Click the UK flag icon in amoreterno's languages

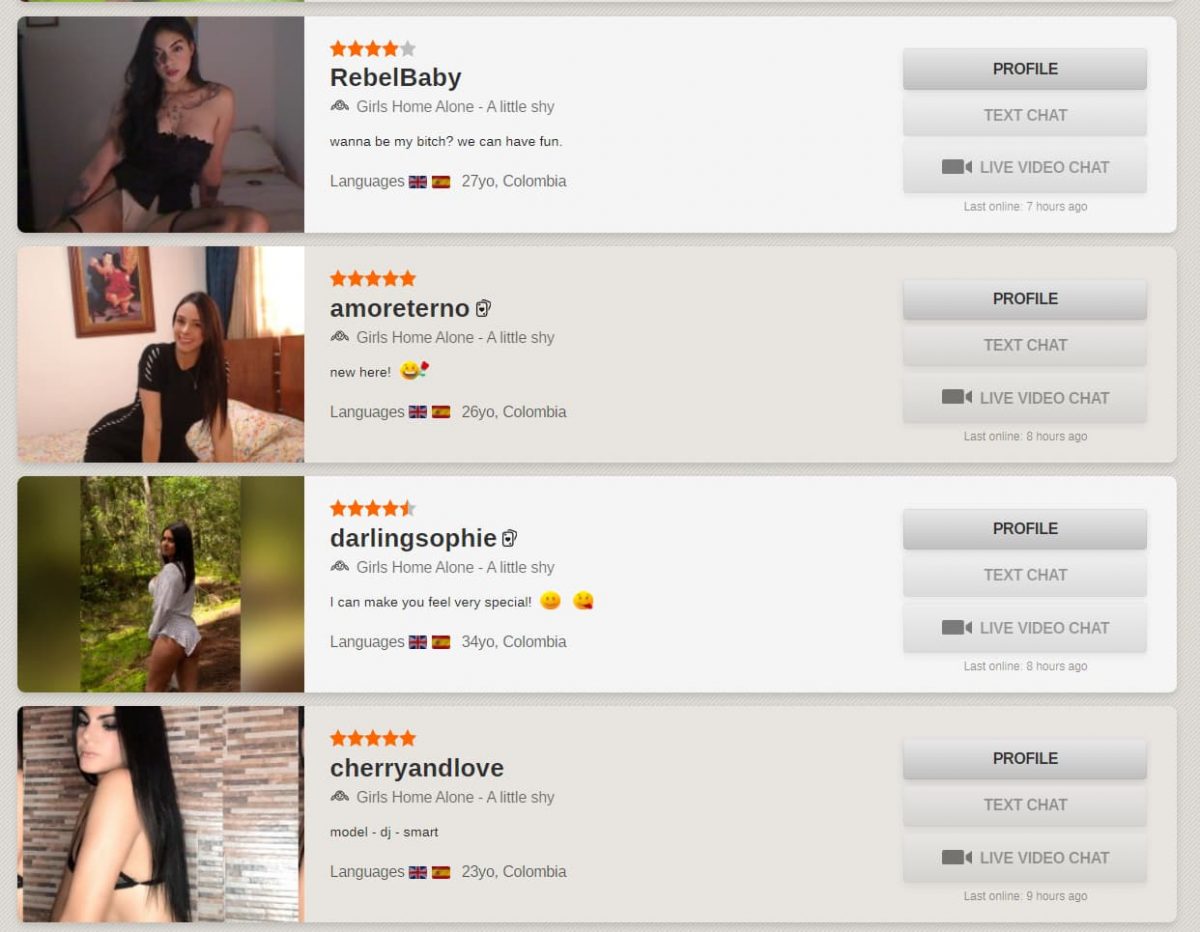pyautogui.click(x=418, y=412)
